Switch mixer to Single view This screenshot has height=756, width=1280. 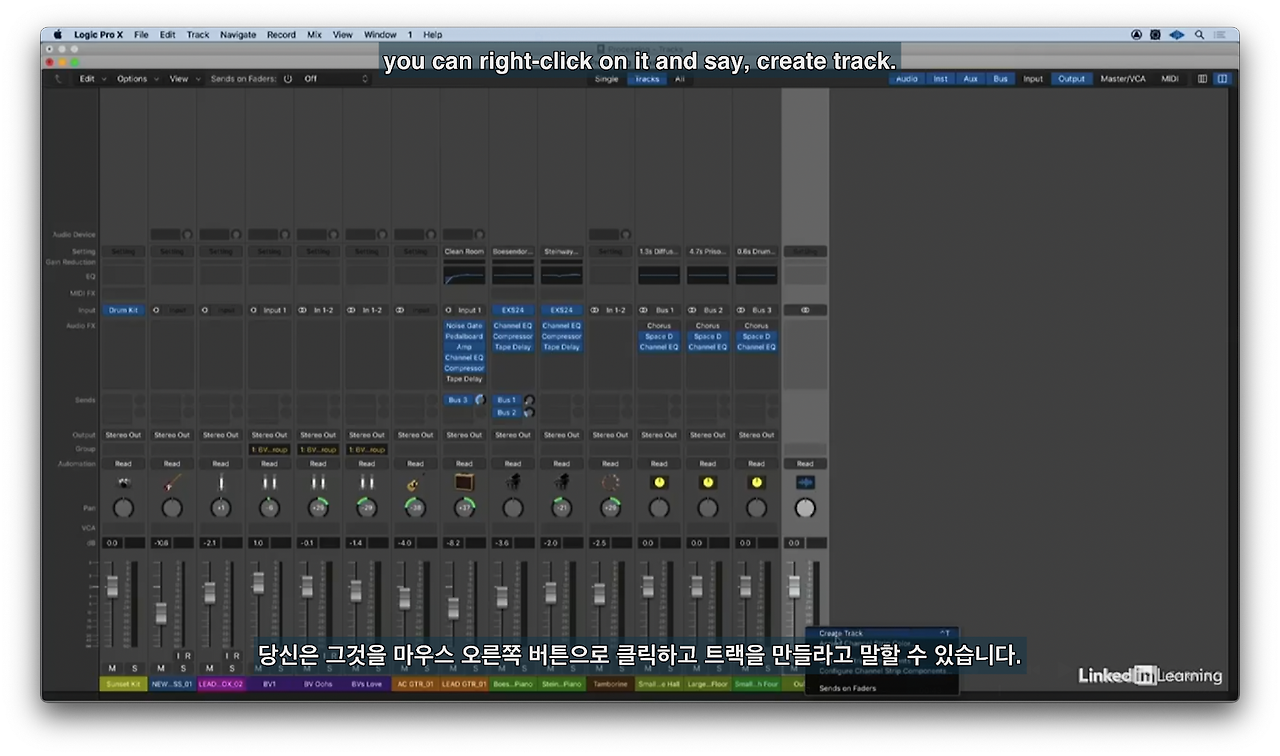click(607, 79)
